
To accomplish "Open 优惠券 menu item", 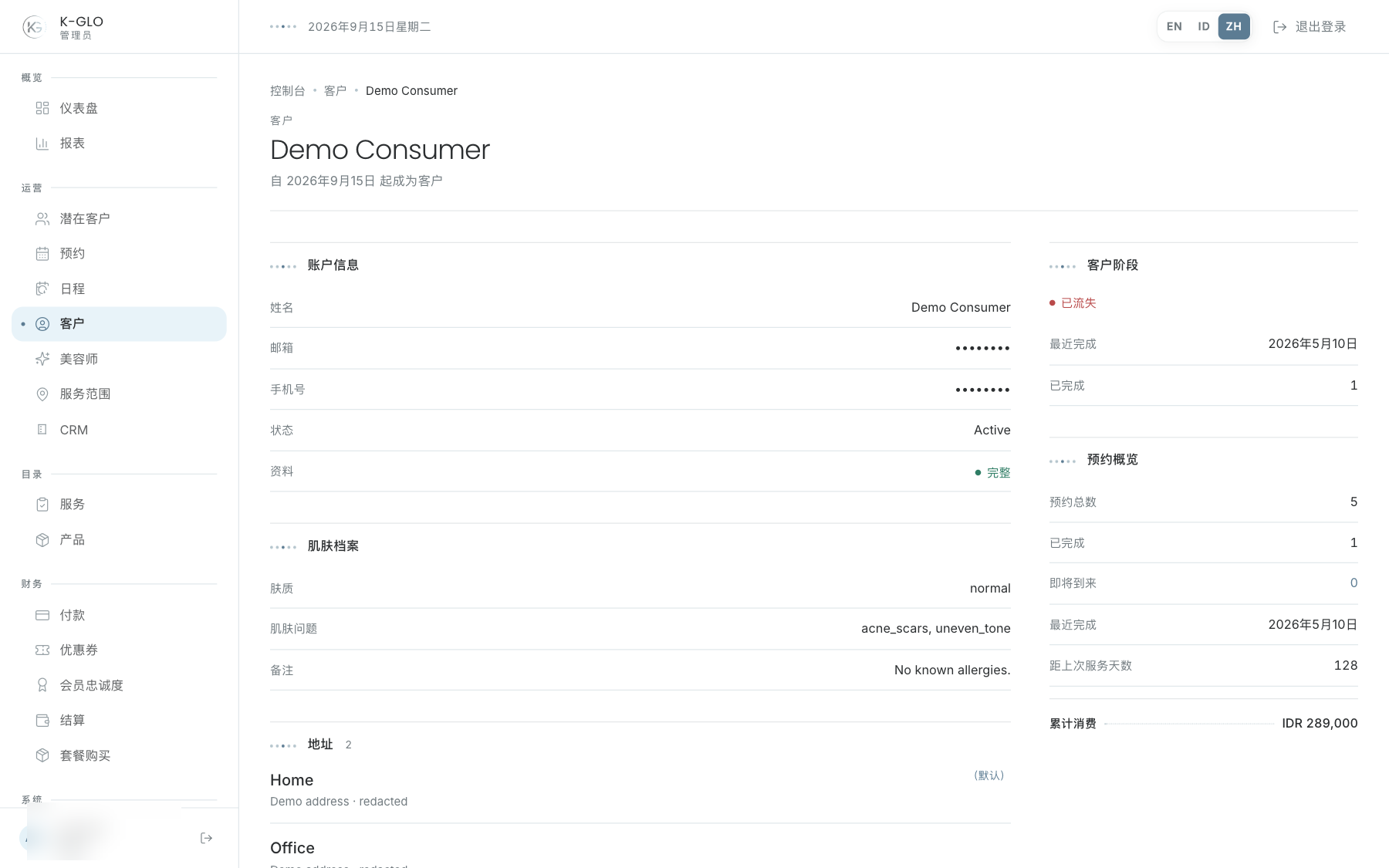I will (x=119, y=650).
